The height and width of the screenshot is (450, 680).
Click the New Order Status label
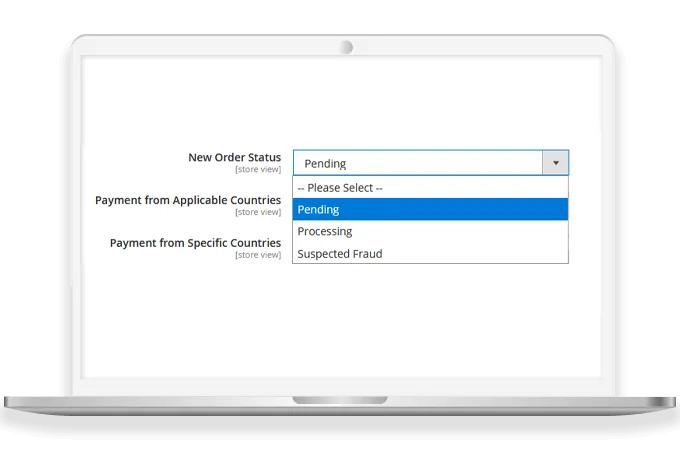click(x=234, y=157)
